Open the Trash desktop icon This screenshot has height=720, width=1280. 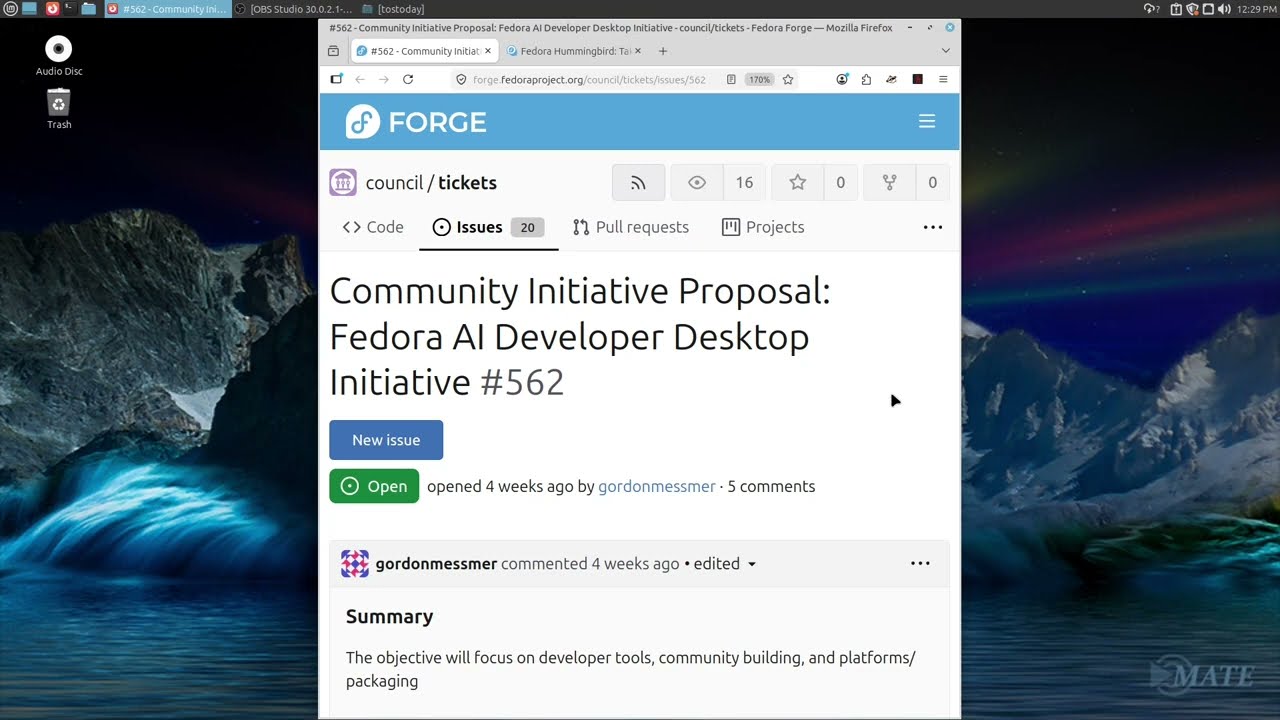[59, 109]
